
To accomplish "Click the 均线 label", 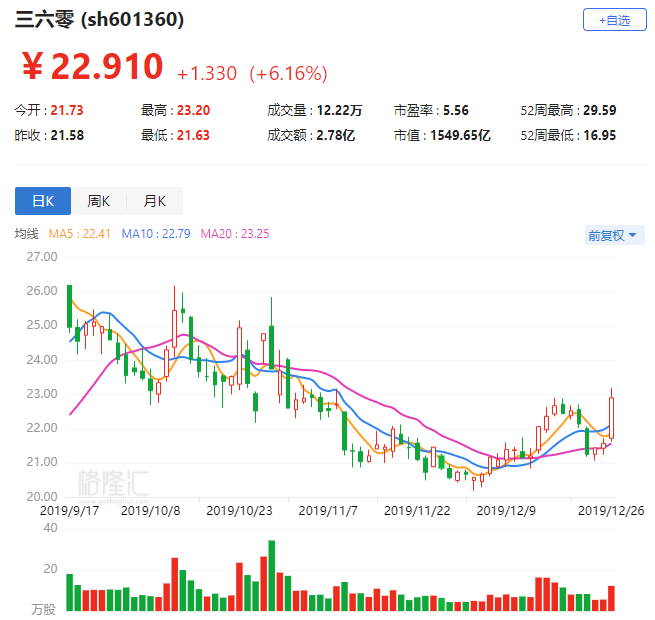I will tap(26, 234).
